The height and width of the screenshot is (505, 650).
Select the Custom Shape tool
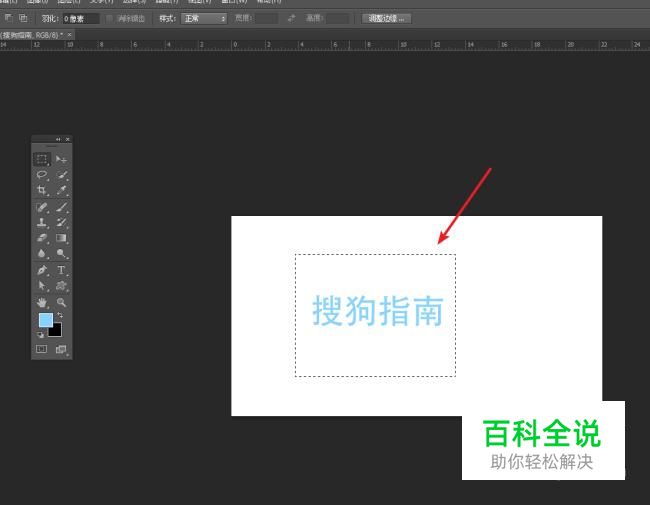click(x=61, y=286)
